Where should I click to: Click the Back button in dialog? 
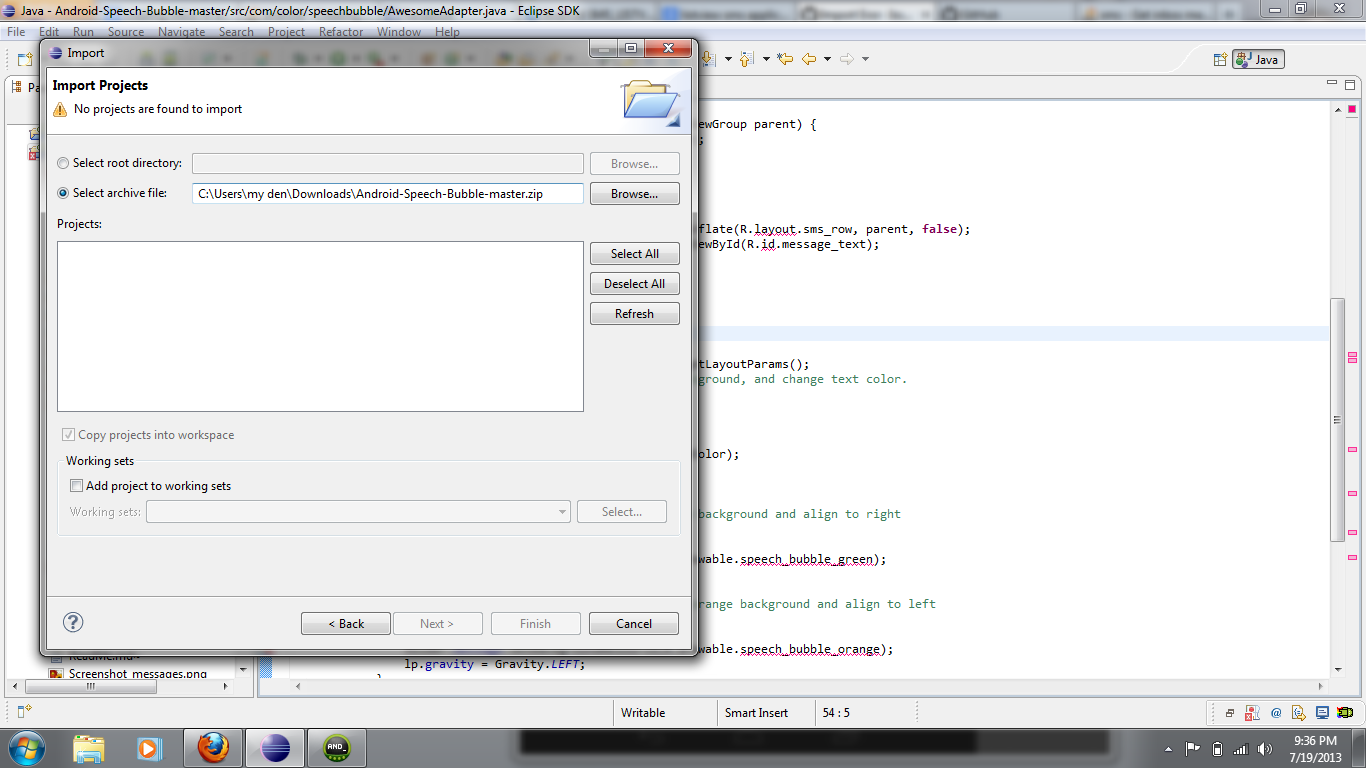click(x=345, y=623)
